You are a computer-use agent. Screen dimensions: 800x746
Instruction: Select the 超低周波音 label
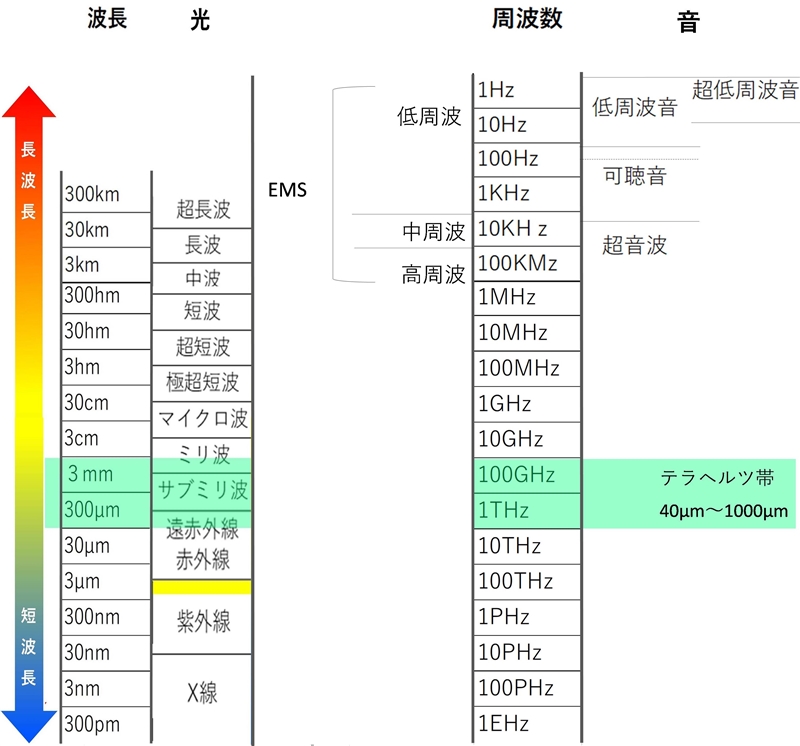pyautogui.click(x=745, y=90)
